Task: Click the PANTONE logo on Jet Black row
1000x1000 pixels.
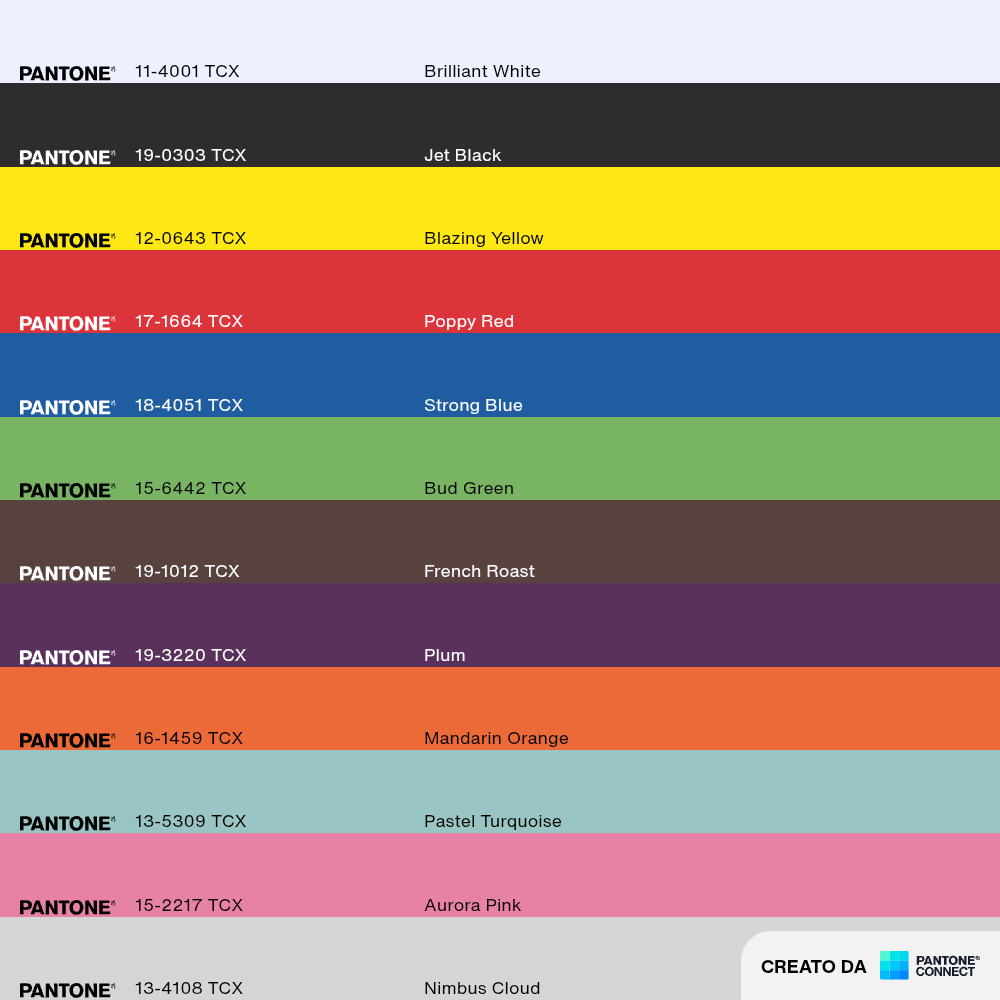Action: 67,158
